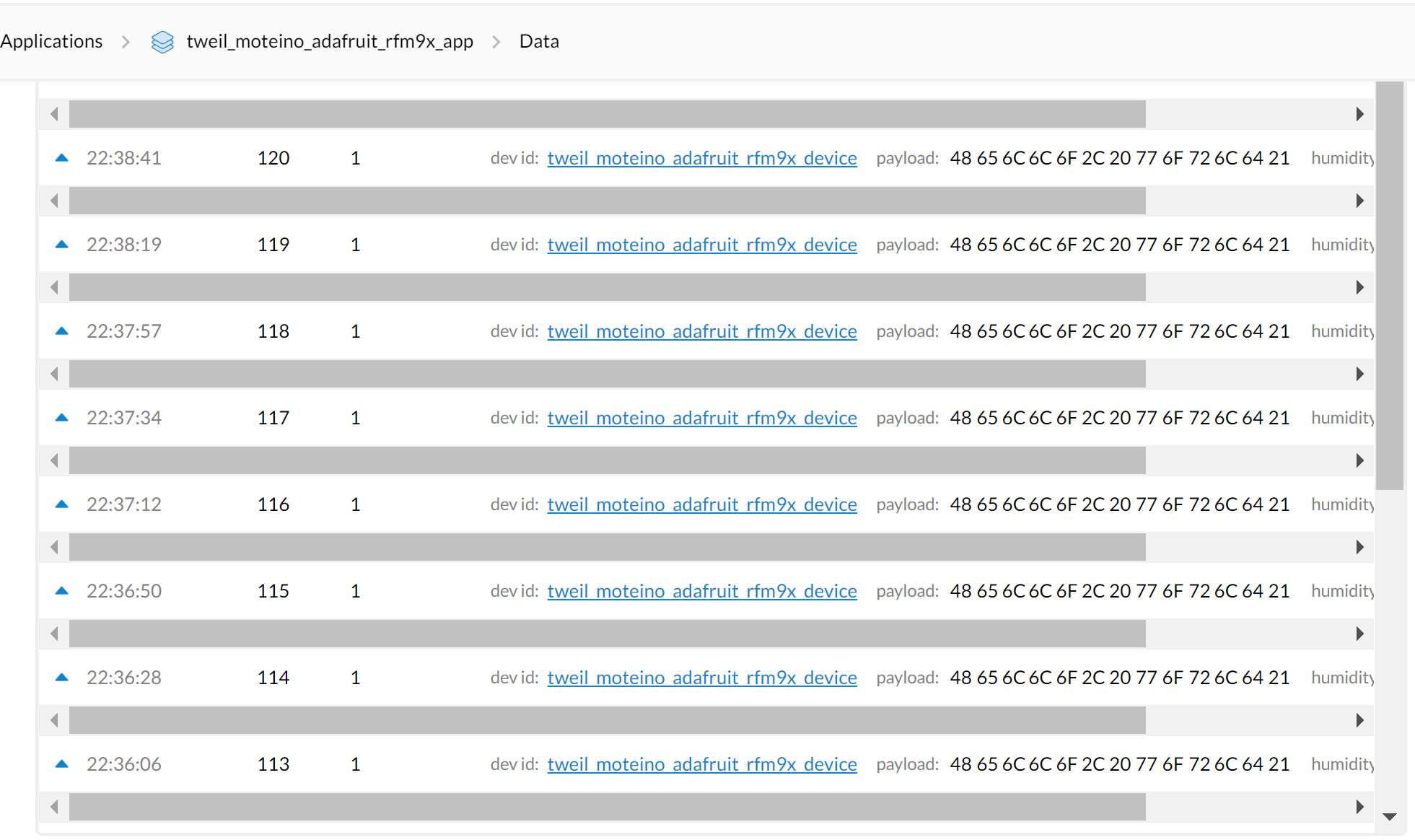Click uplink arrow icon for 22:37:57 row
The image size is (1415, 840).
[x=62, y=331]
